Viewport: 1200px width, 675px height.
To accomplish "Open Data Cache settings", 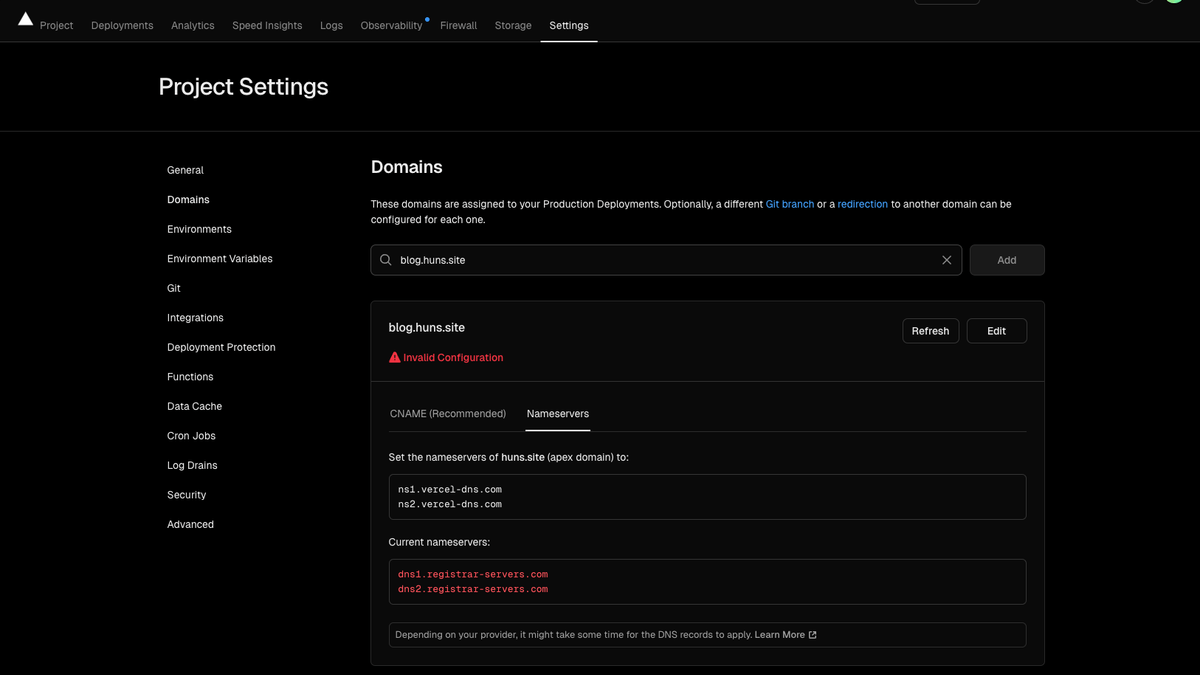I will (x=194, y=406).
